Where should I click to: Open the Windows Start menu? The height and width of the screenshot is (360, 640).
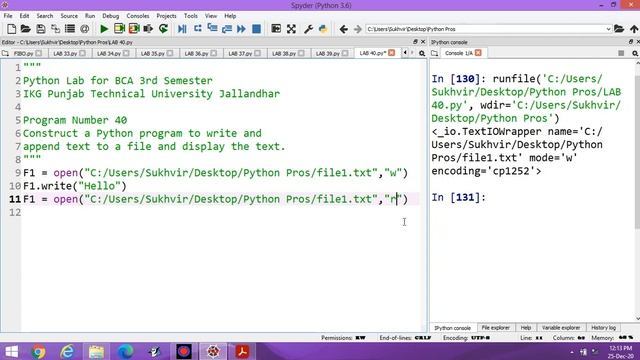11,351
